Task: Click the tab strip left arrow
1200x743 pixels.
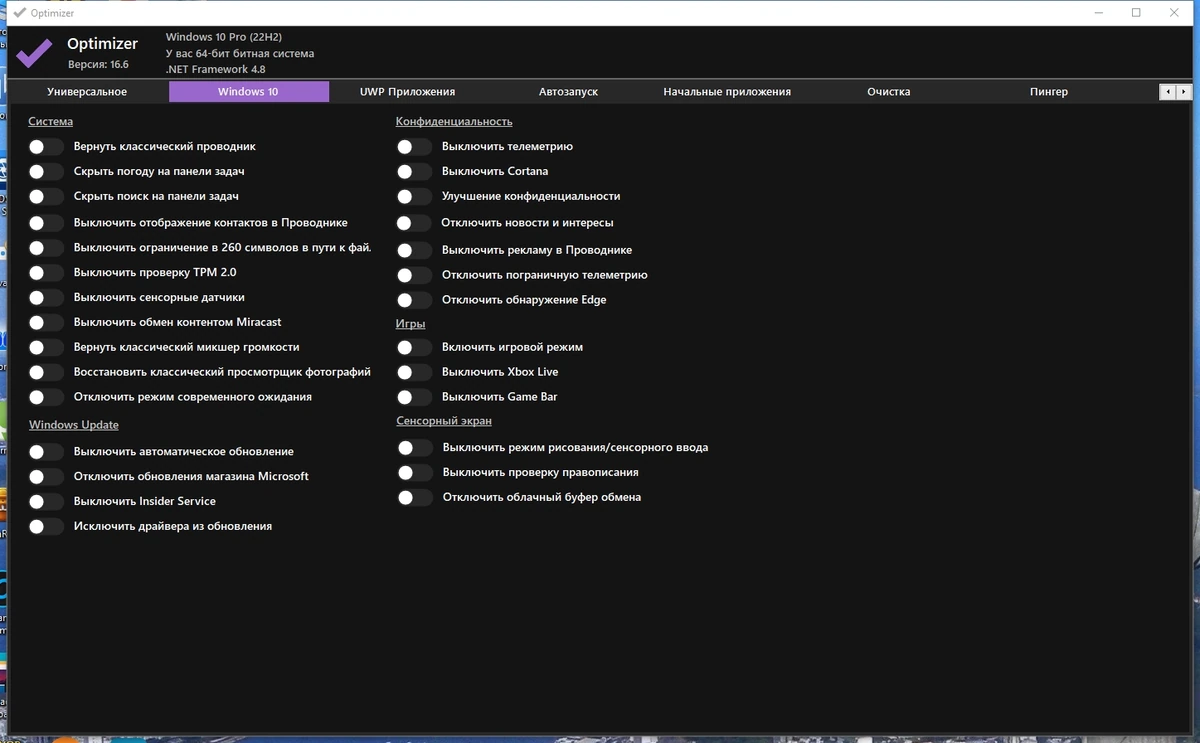Action: tap(1167, 92)
